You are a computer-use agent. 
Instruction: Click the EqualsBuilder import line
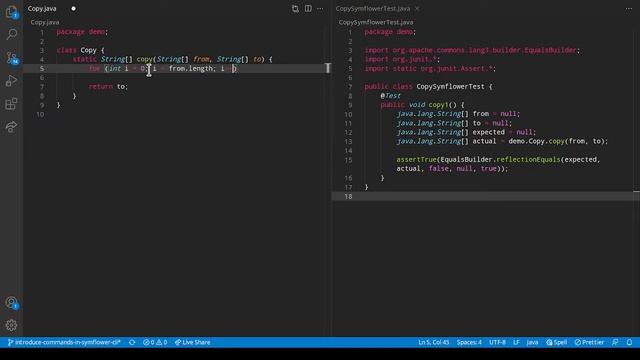(x=472, y=50)
